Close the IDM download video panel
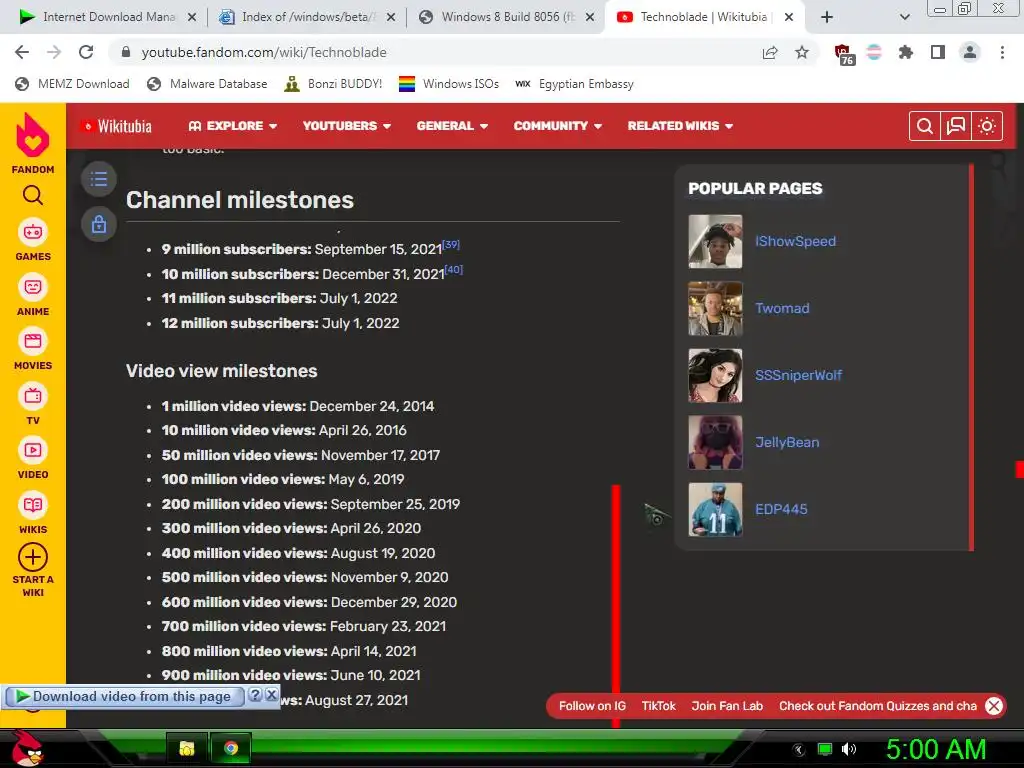This screenshot has width=1024, height=768. pos(272,695)
